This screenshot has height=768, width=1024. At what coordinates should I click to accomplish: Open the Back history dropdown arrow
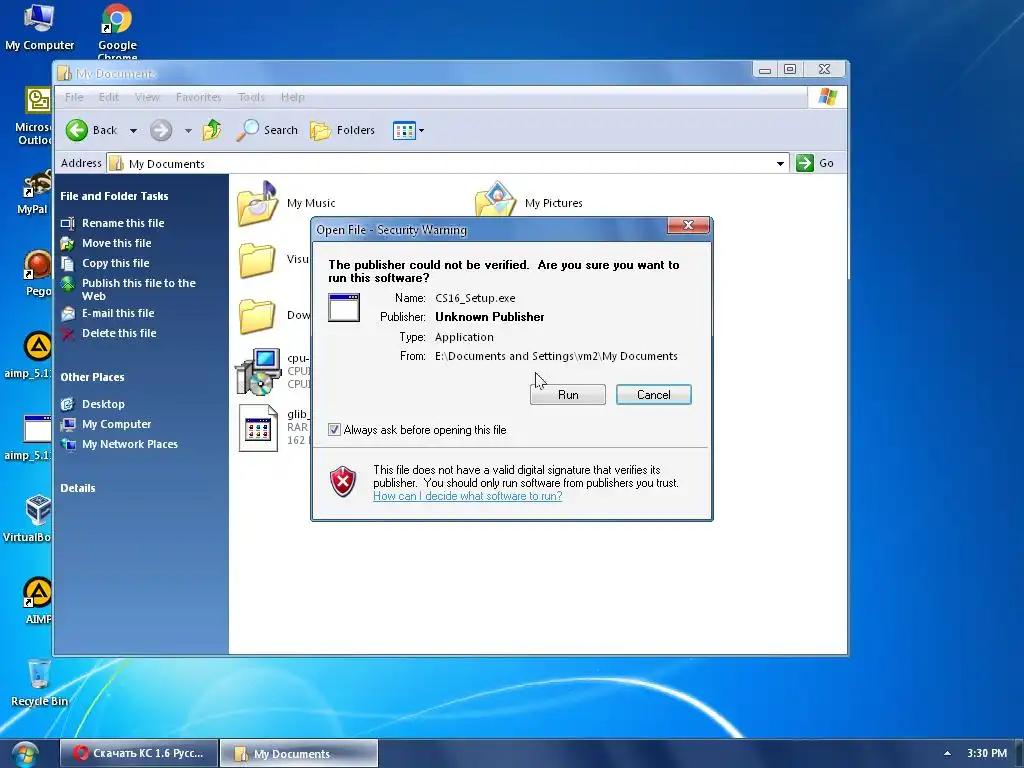coord(133,131)
